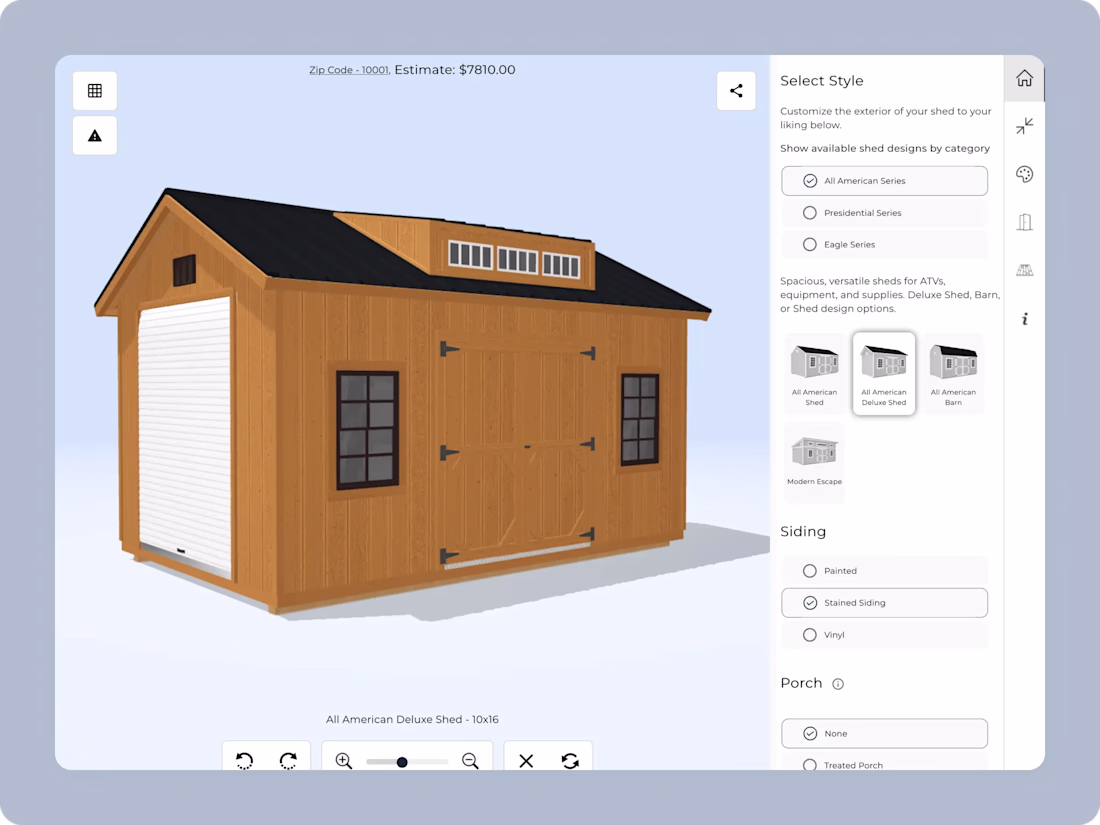Click the warning triangle icon
1100x825 pixels.
[95, 136]
